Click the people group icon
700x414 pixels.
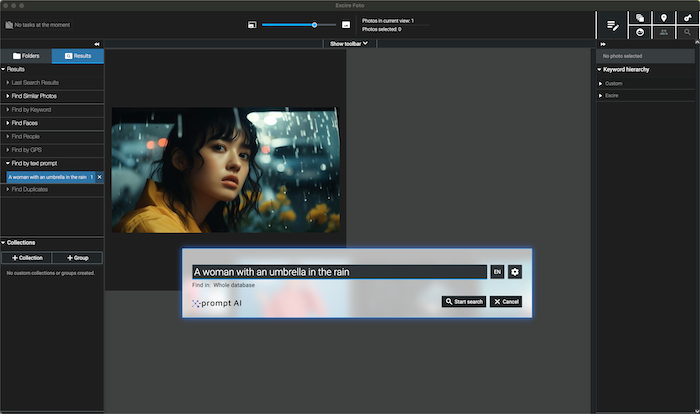[x=664, y=32]
